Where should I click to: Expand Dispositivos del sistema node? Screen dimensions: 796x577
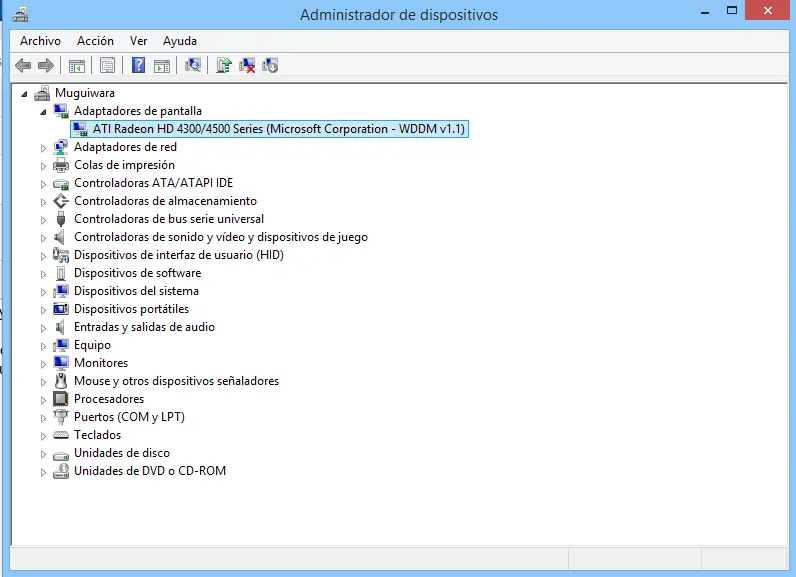pos(43,292)
